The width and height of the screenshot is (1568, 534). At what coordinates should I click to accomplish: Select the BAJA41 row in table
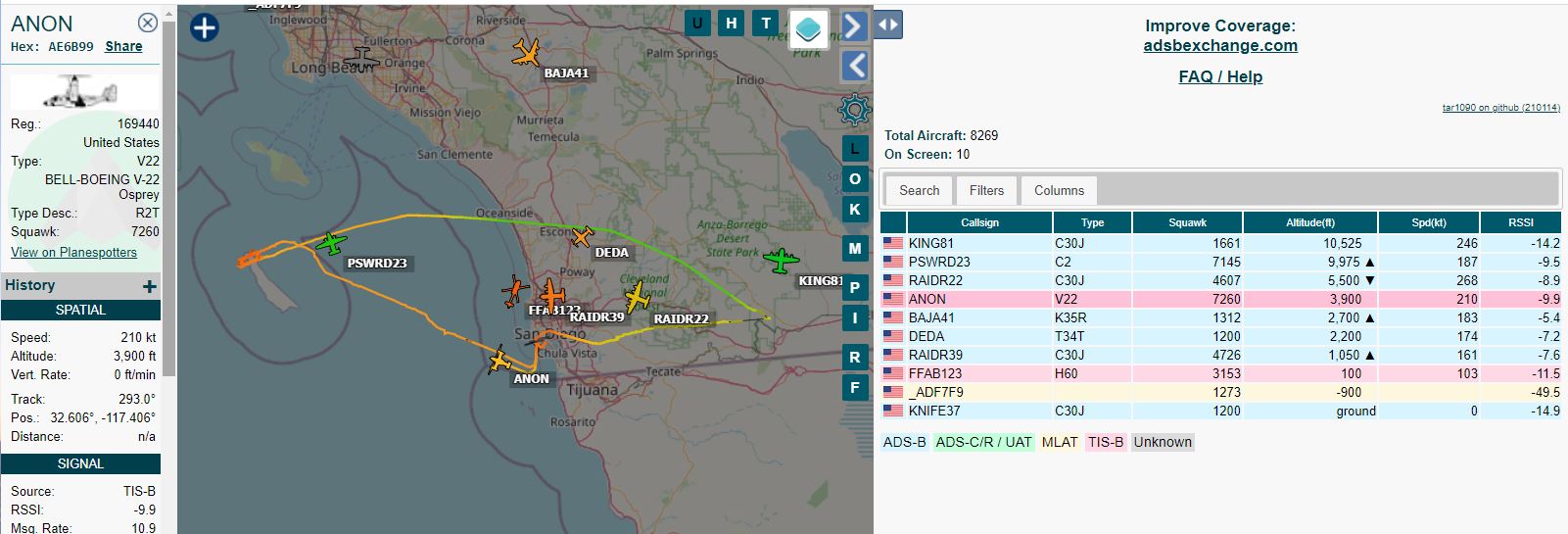pos(1221,317)
